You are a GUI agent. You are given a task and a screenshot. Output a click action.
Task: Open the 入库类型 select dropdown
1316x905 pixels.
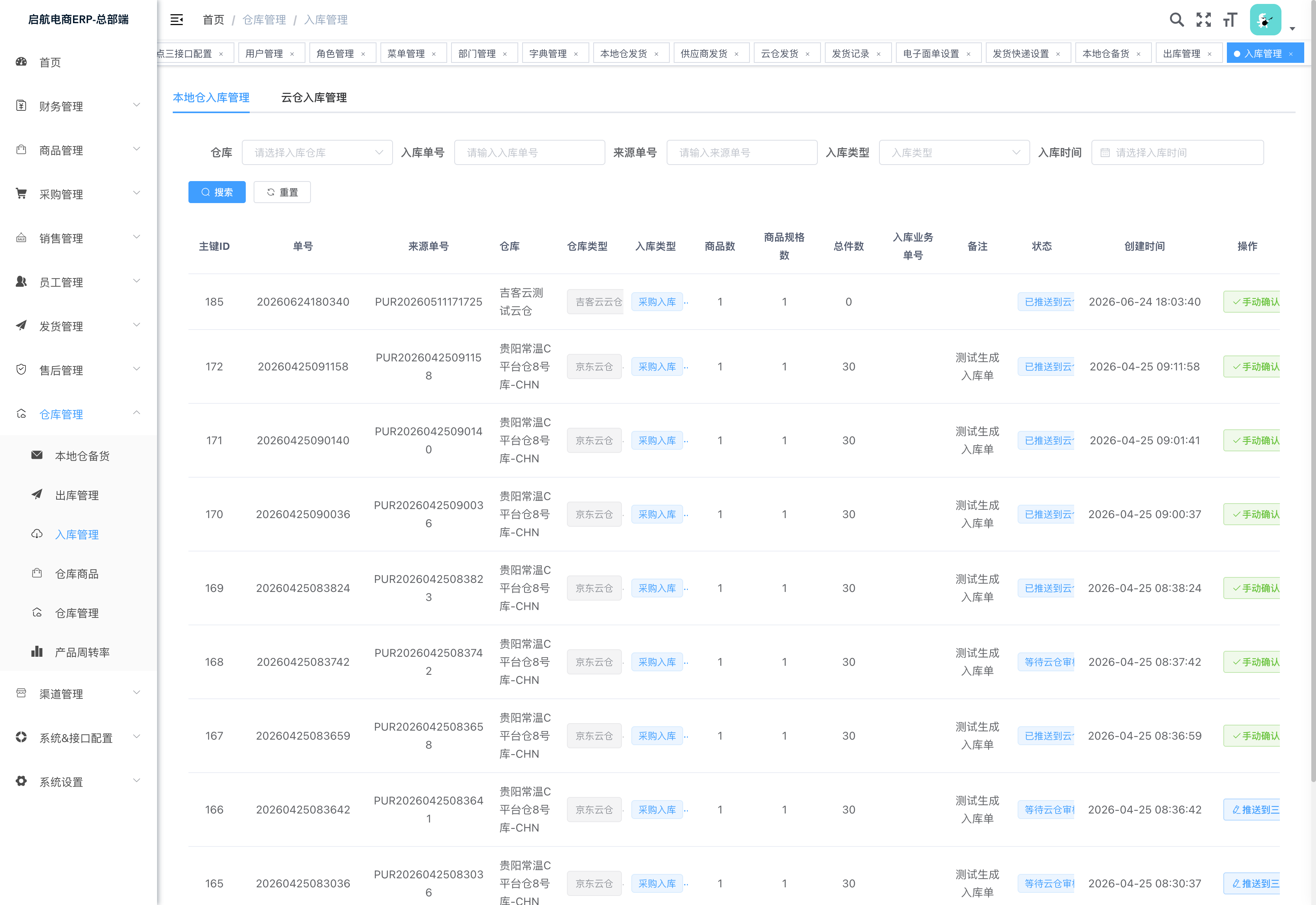954,152
